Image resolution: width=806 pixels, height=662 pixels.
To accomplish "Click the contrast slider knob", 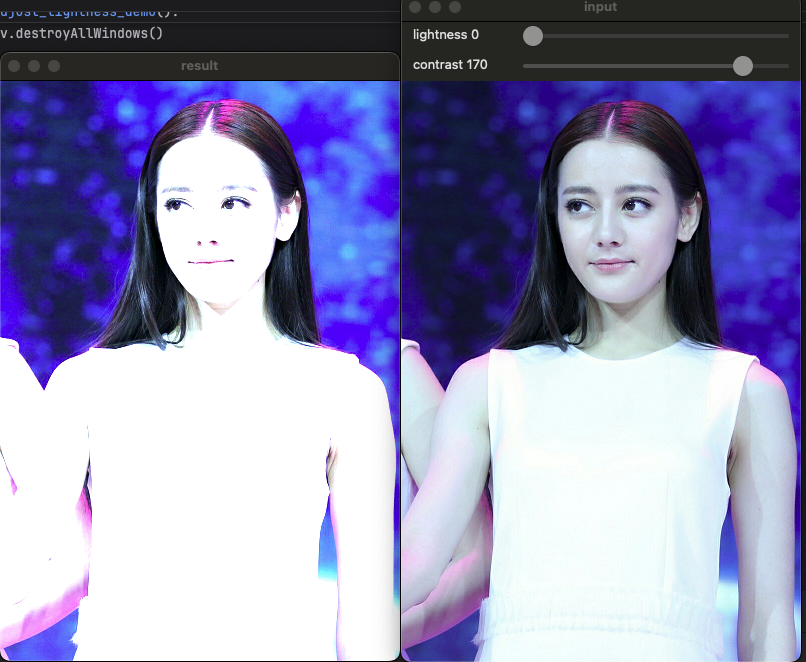I will pyautogui.click(x=742, y=66).
